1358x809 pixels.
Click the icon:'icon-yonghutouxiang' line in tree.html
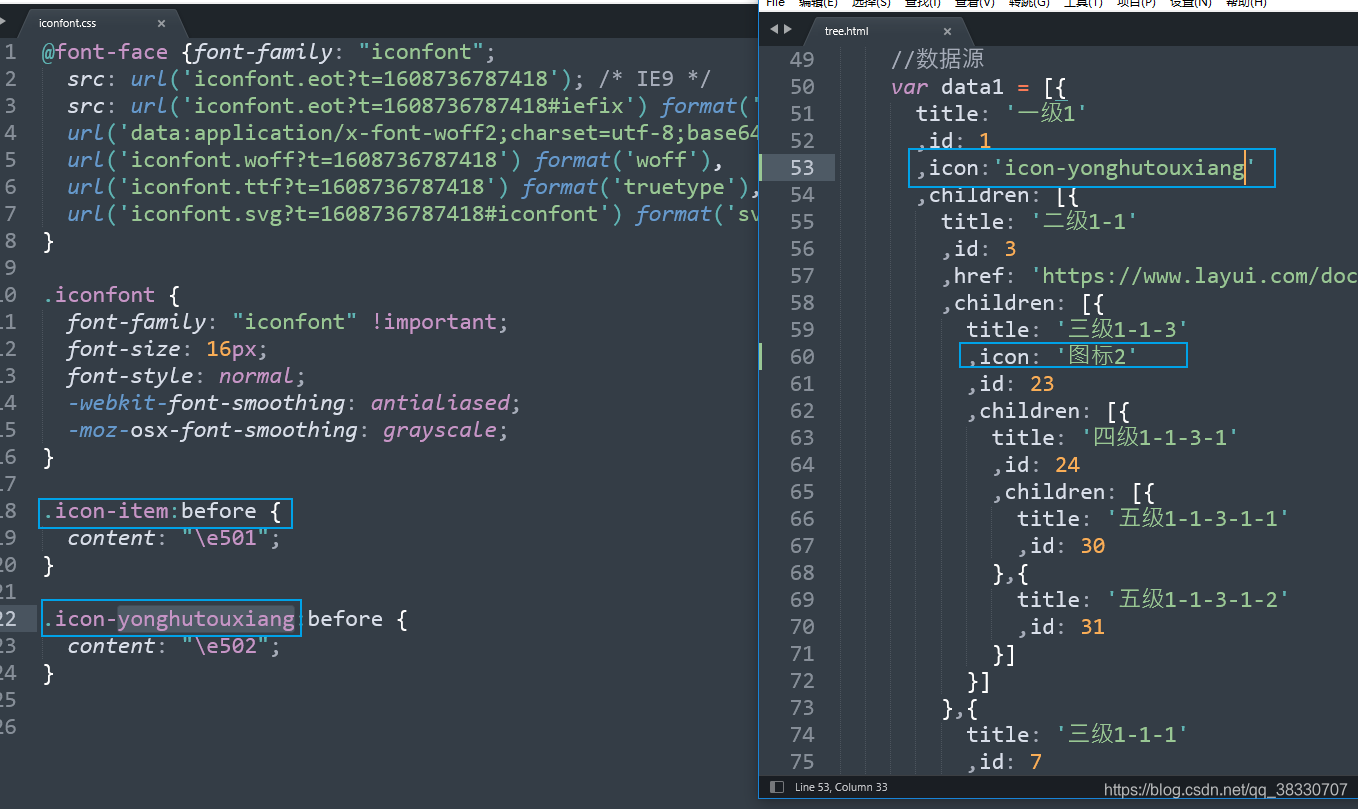coord(1086,168)
